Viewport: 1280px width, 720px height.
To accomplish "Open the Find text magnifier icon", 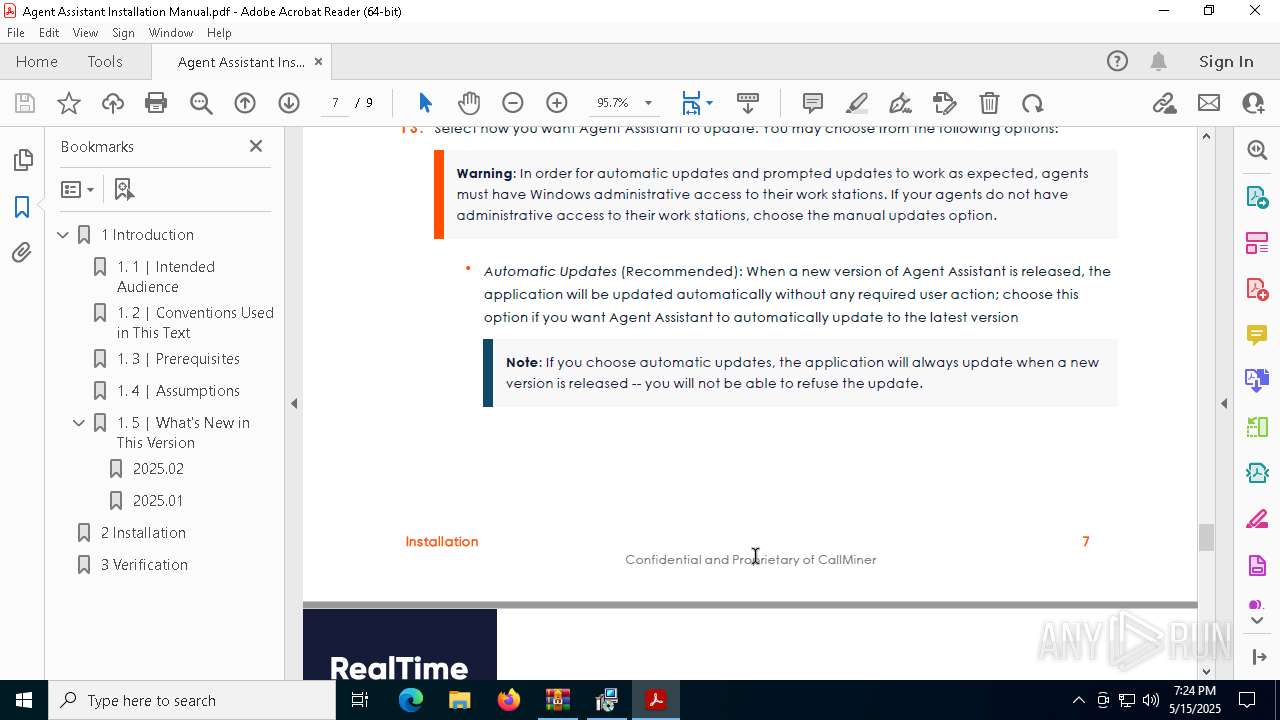I will click(201, 103).
